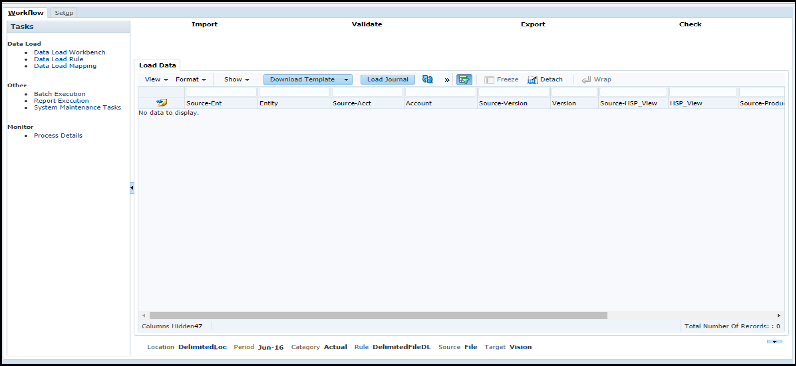Viewport: 796px width, 366px height.
Task: Select the Load Data tab
Action: point(157,65)
